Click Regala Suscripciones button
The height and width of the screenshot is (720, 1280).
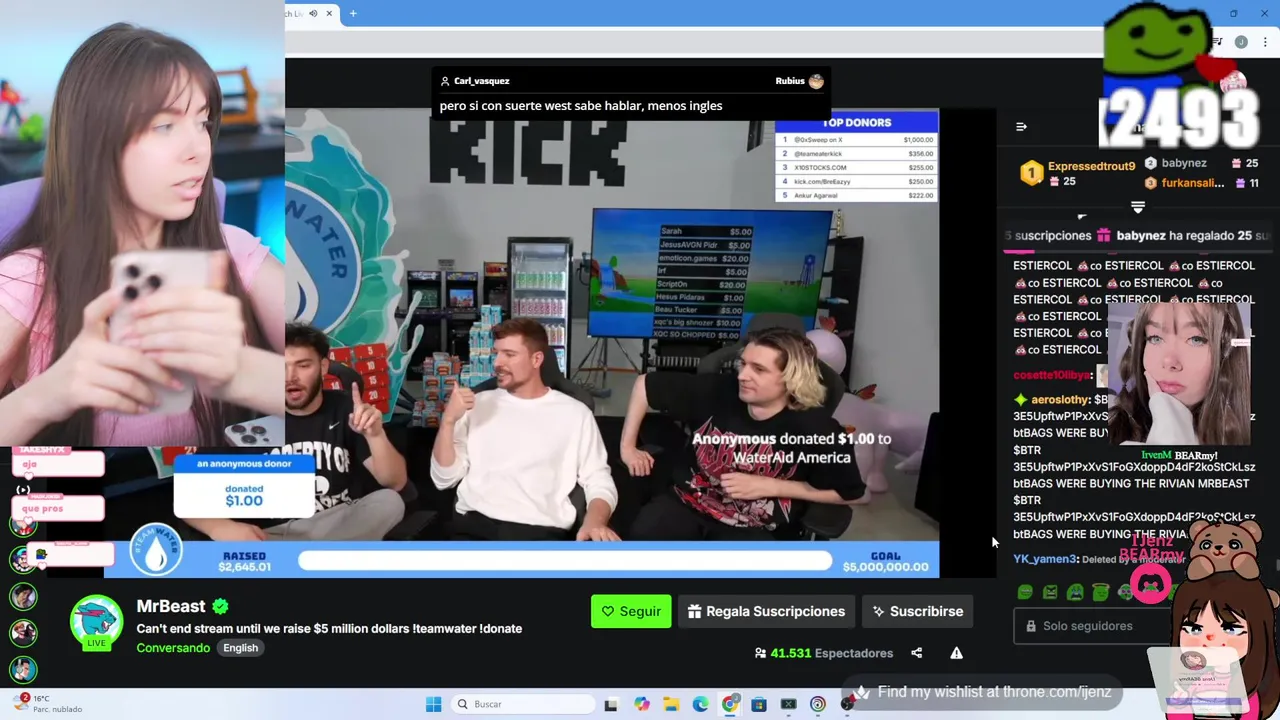[x=767, y=611]
